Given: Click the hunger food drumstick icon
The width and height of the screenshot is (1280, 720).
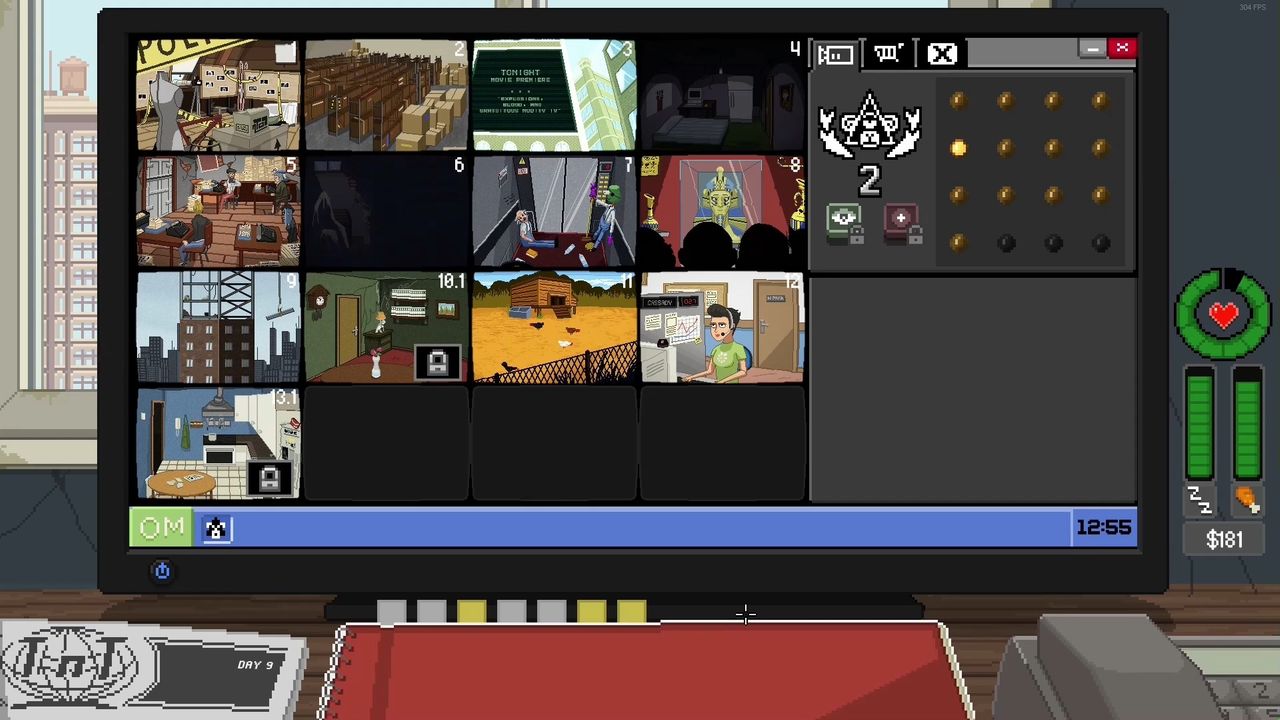Looking at the screenshot, I should click(x=1247, y=500).
